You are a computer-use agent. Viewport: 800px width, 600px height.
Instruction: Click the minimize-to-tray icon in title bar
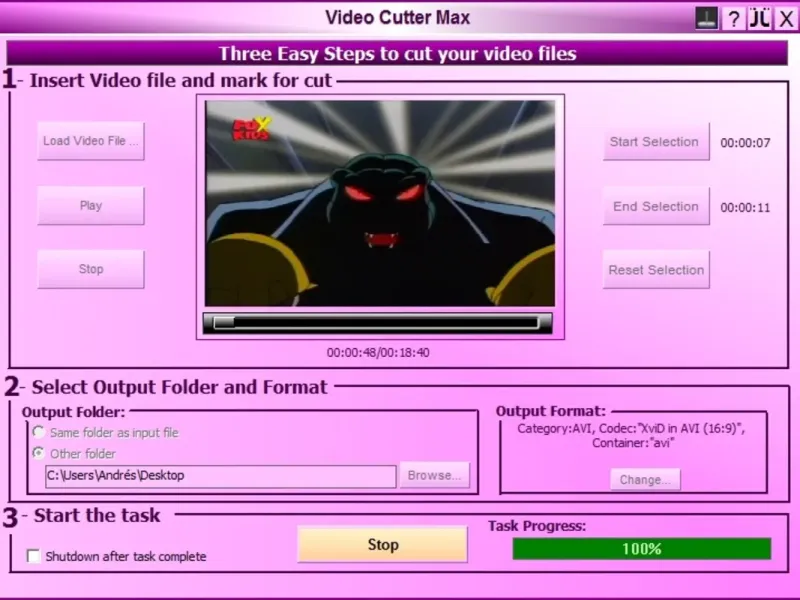click(x=707, y=18)
